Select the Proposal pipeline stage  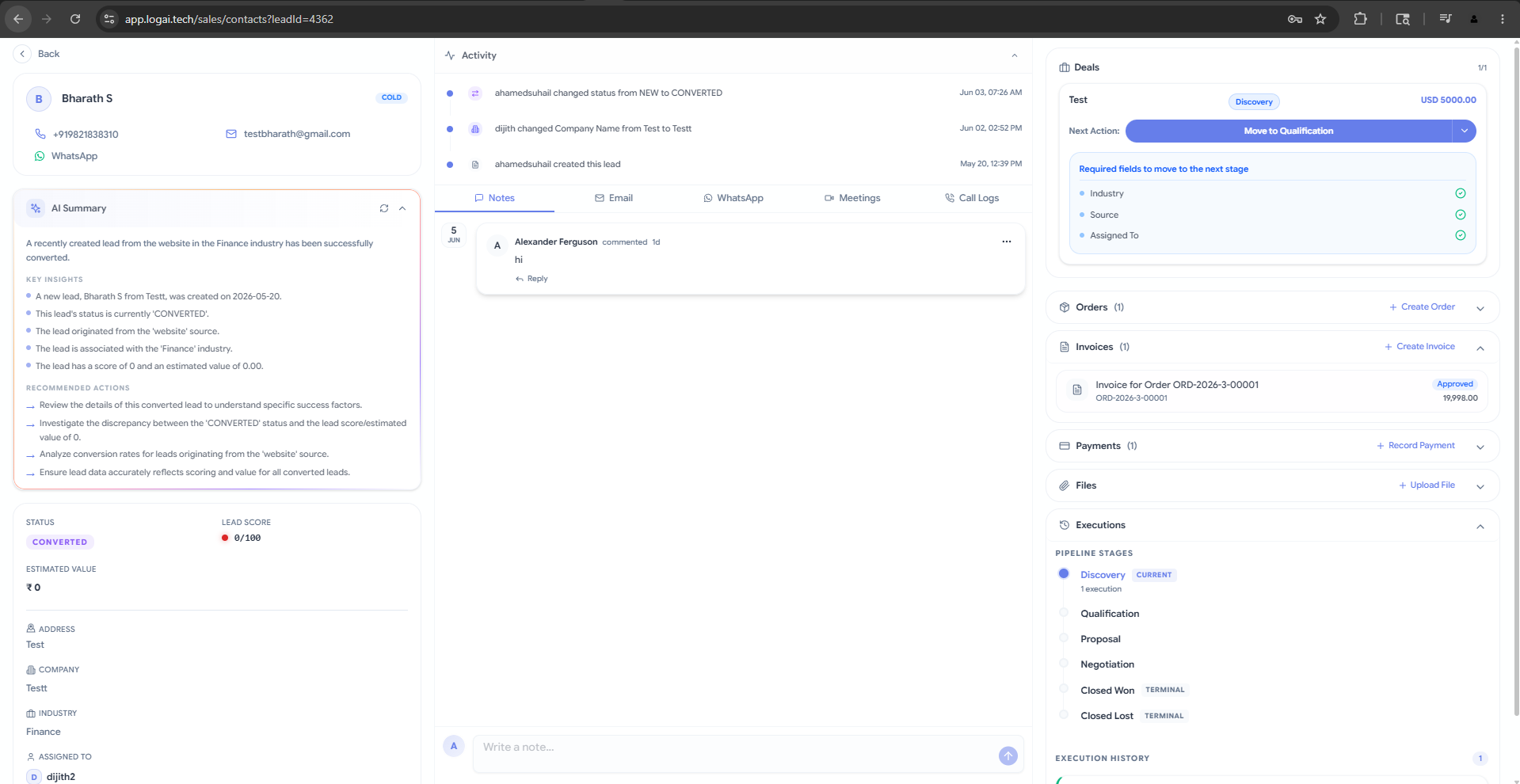click(1100, 639)
